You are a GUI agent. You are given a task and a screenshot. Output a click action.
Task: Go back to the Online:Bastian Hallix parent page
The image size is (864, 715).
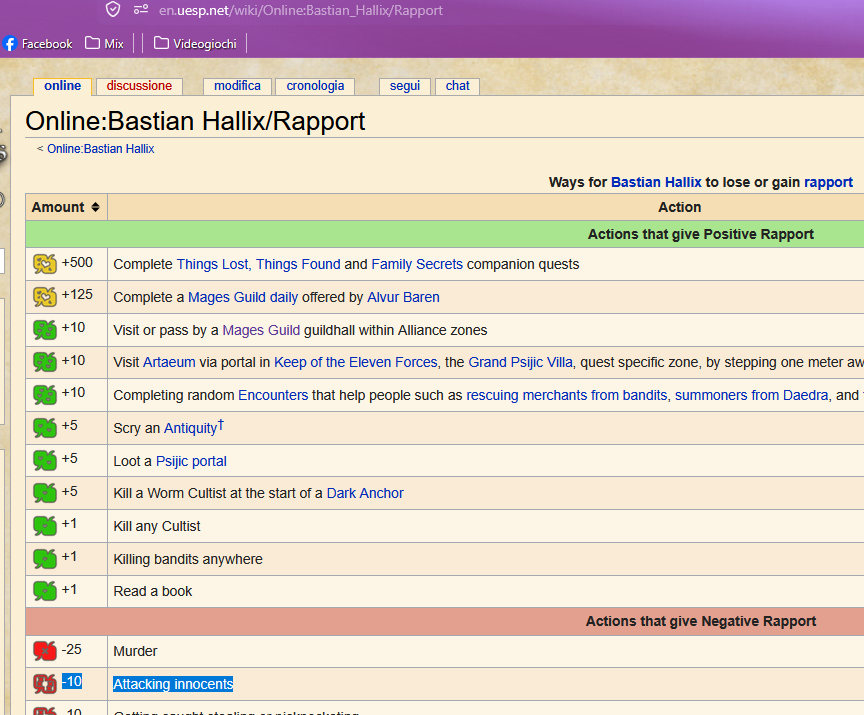(x=100, y=149)
